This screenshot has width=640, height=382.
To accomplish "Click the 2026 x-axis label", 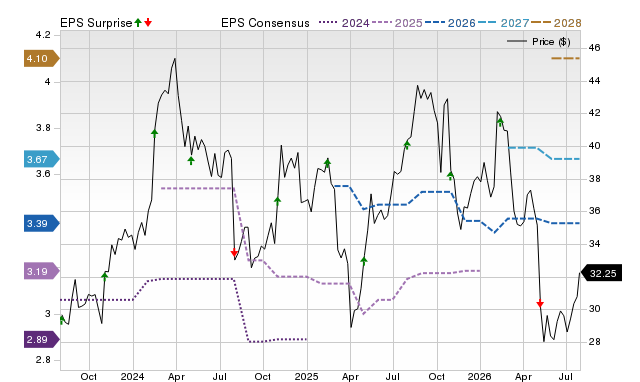I will click(480, 376).
